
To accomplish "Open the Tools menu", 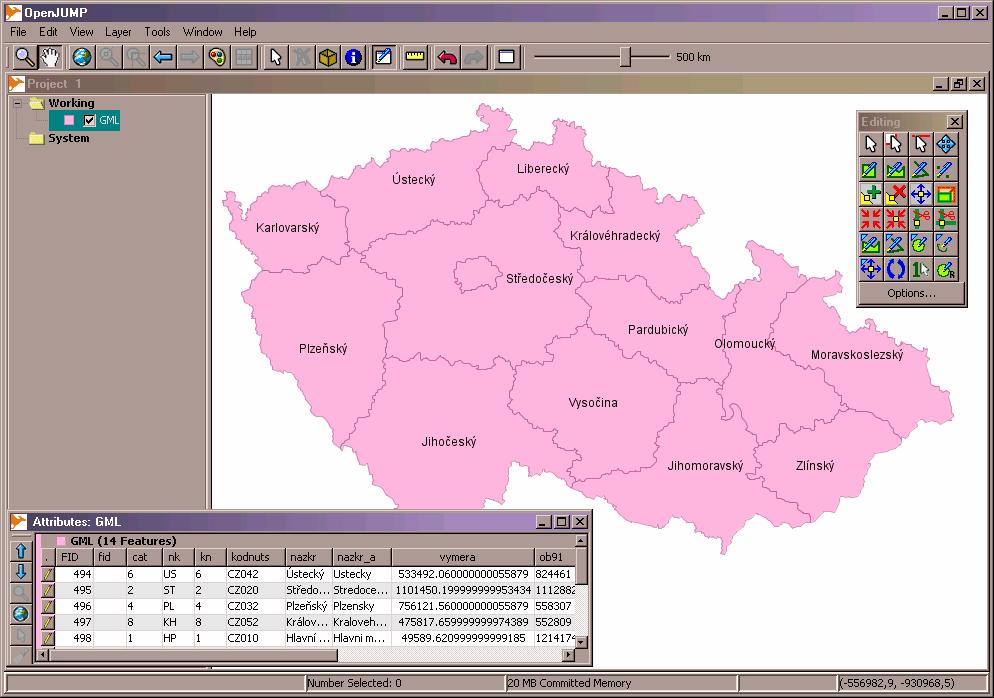I will click(157, 32).
